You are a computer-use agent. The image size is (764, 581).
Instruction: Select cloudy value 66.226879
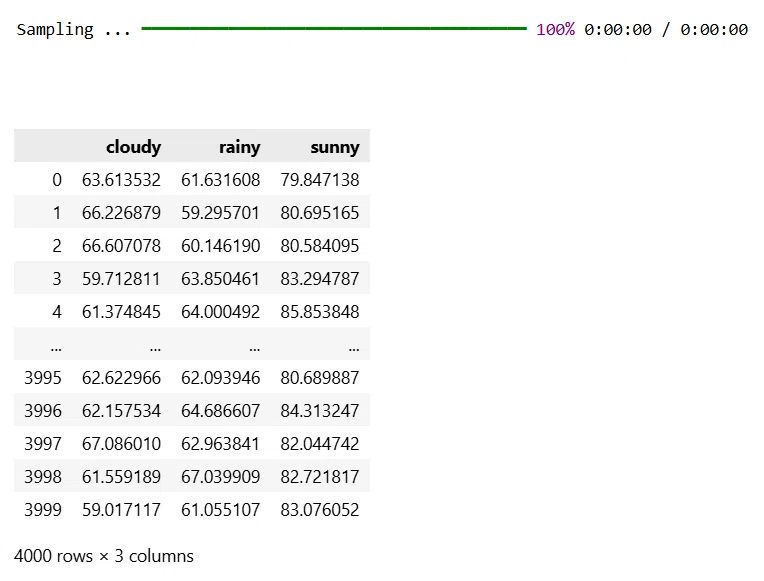tap(121, 213)
